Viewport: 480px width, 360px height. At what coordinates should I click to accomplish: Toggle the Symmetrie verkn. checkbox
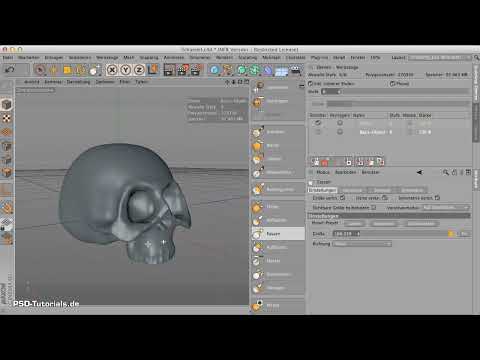(x=437, y=198)
